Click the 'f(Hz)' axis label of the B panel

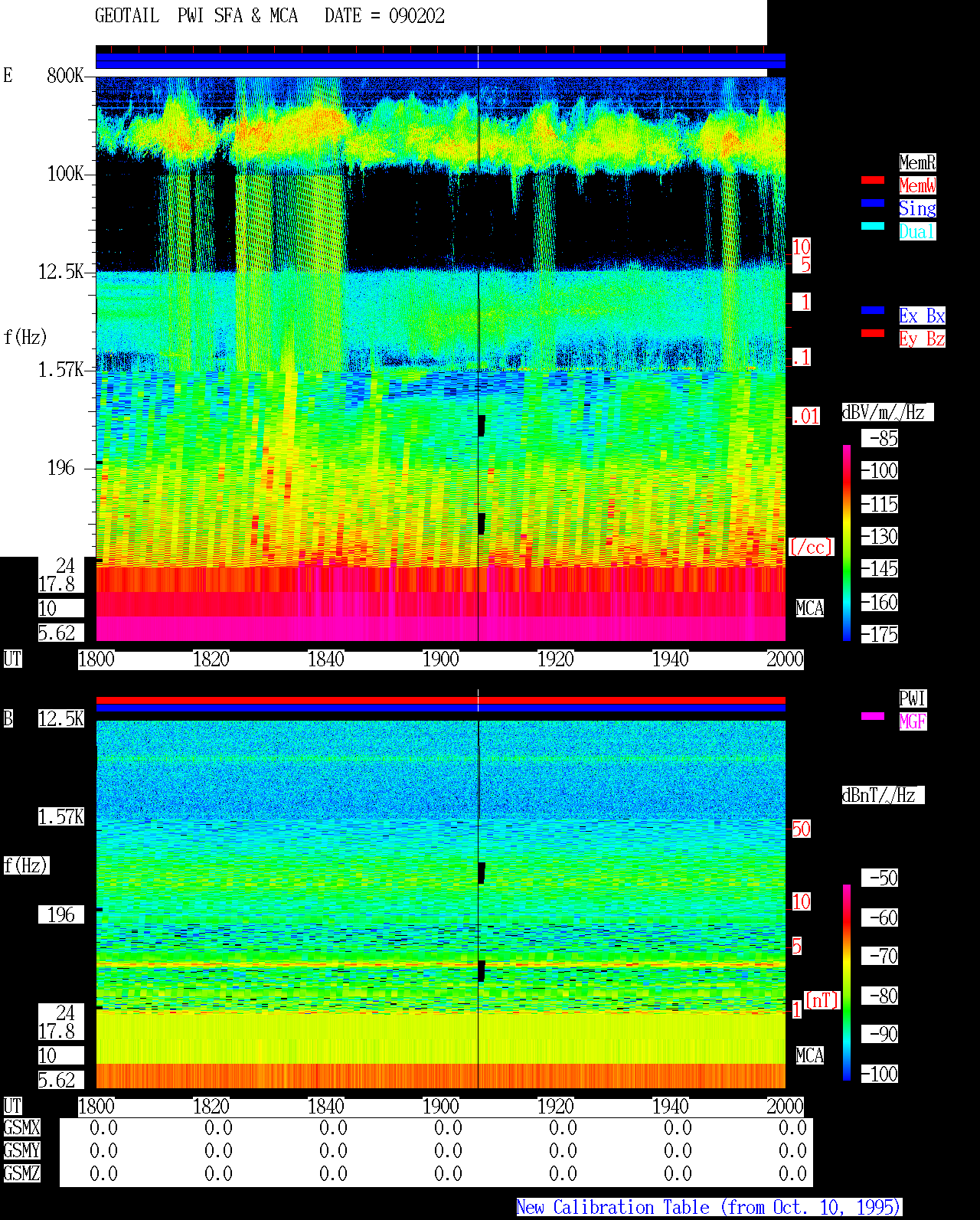[x=26, y=865]
